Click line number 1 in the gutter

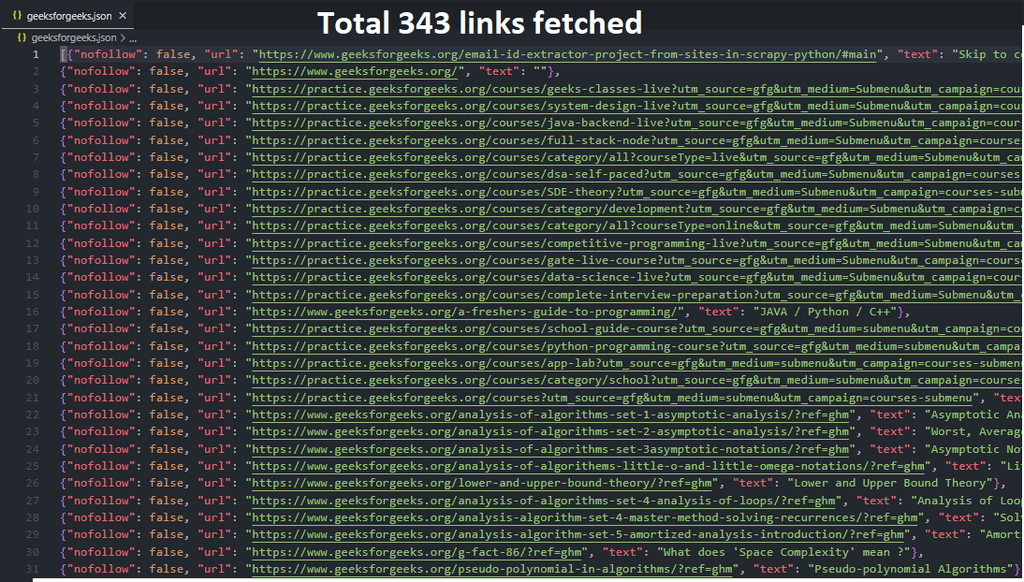36,54
